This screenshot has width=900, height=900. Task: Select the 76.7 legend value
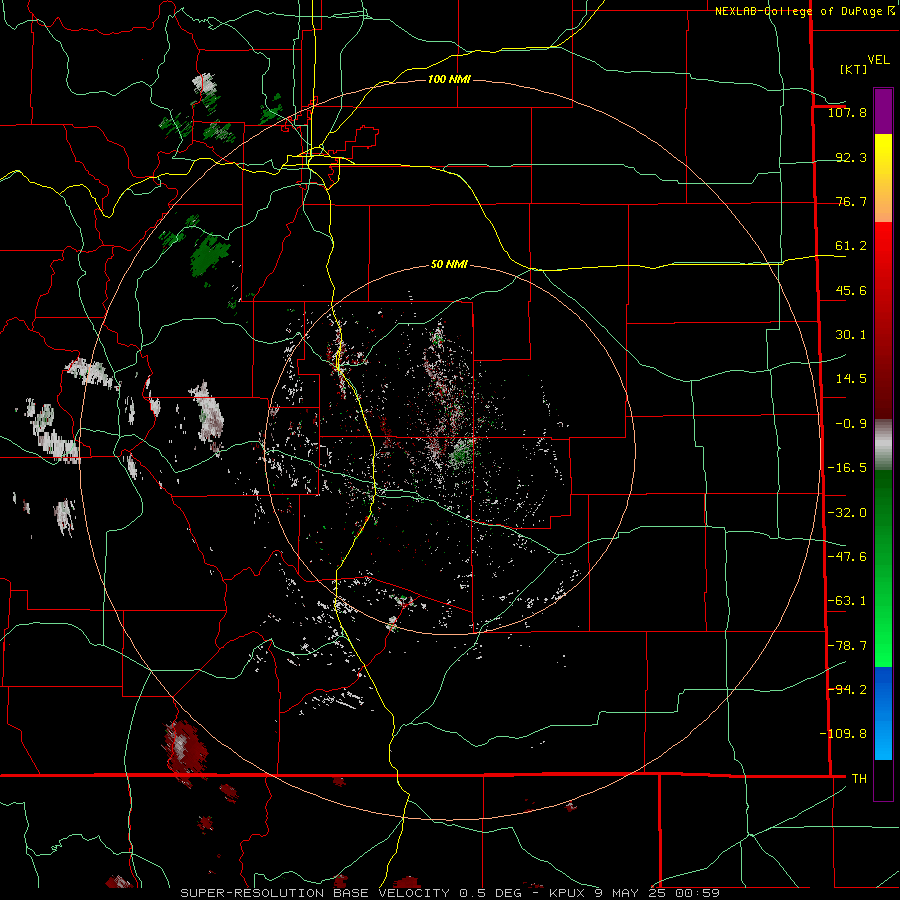coord(851,201)
